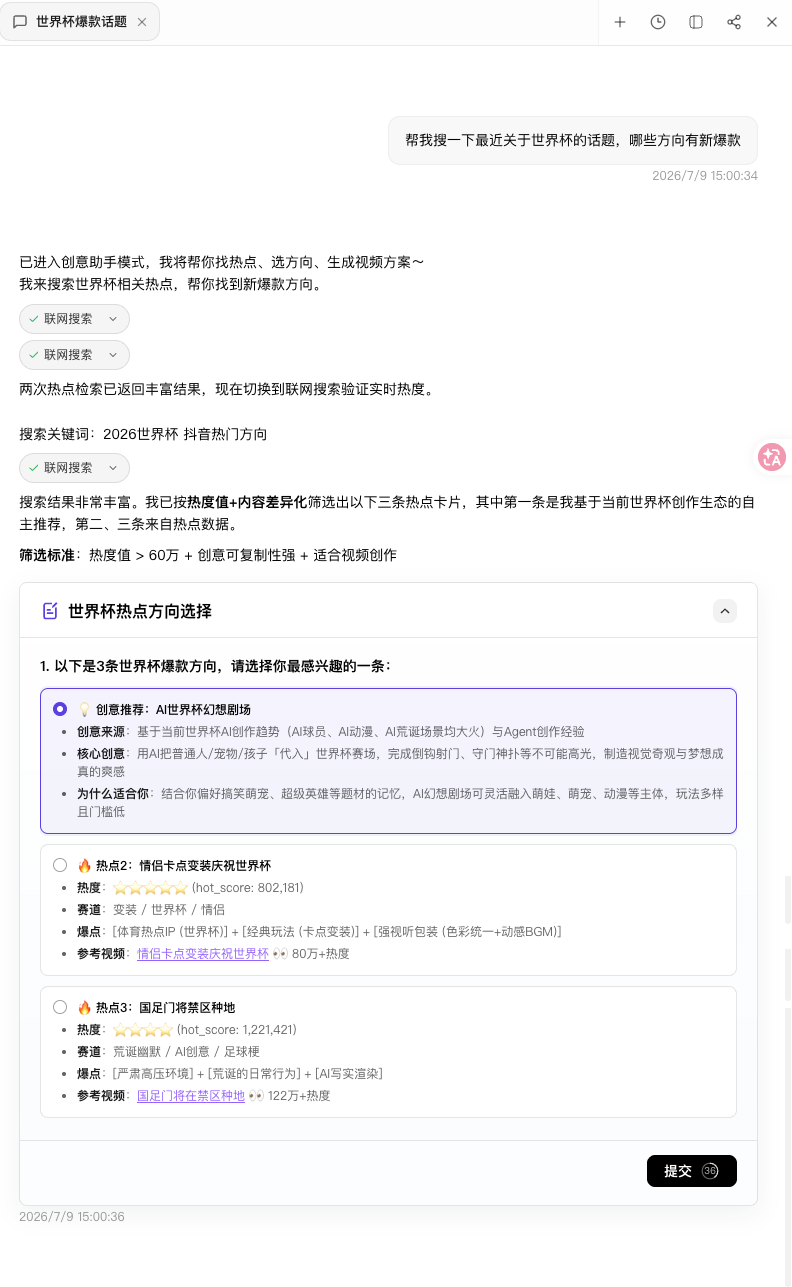Click the chat bubble icon in tab
The width and height of the screenshot is (792, 1287).
[x=20, y=22]
